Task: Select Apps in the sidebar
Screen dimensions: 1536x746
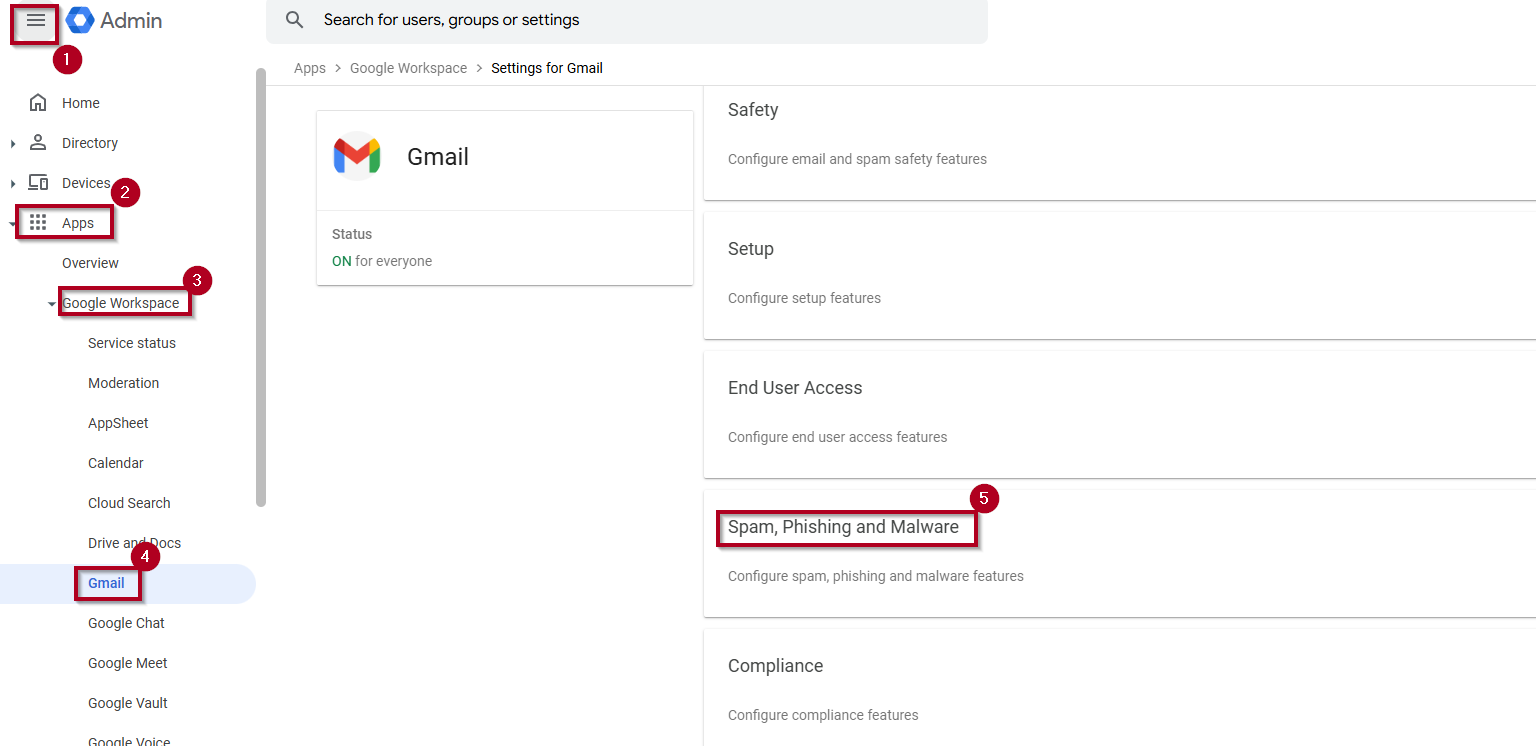Action: tap(78, 223)
